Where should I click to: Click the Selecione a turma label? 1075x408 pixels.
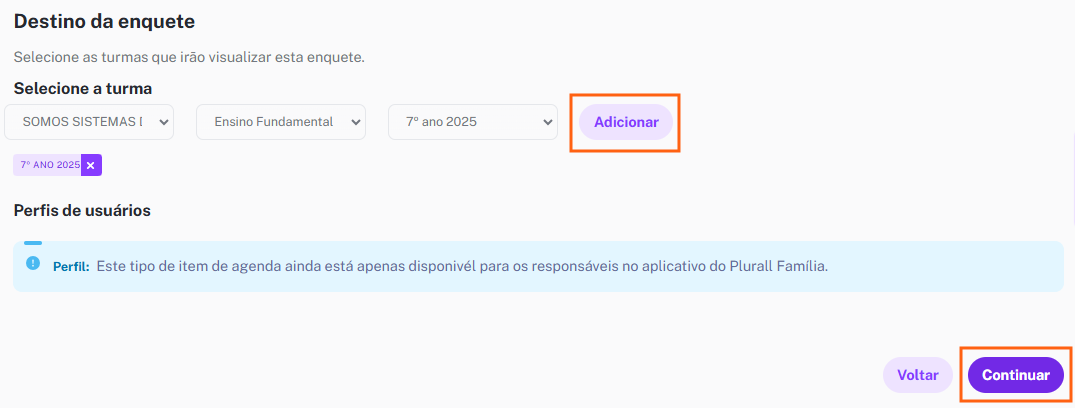83,88
